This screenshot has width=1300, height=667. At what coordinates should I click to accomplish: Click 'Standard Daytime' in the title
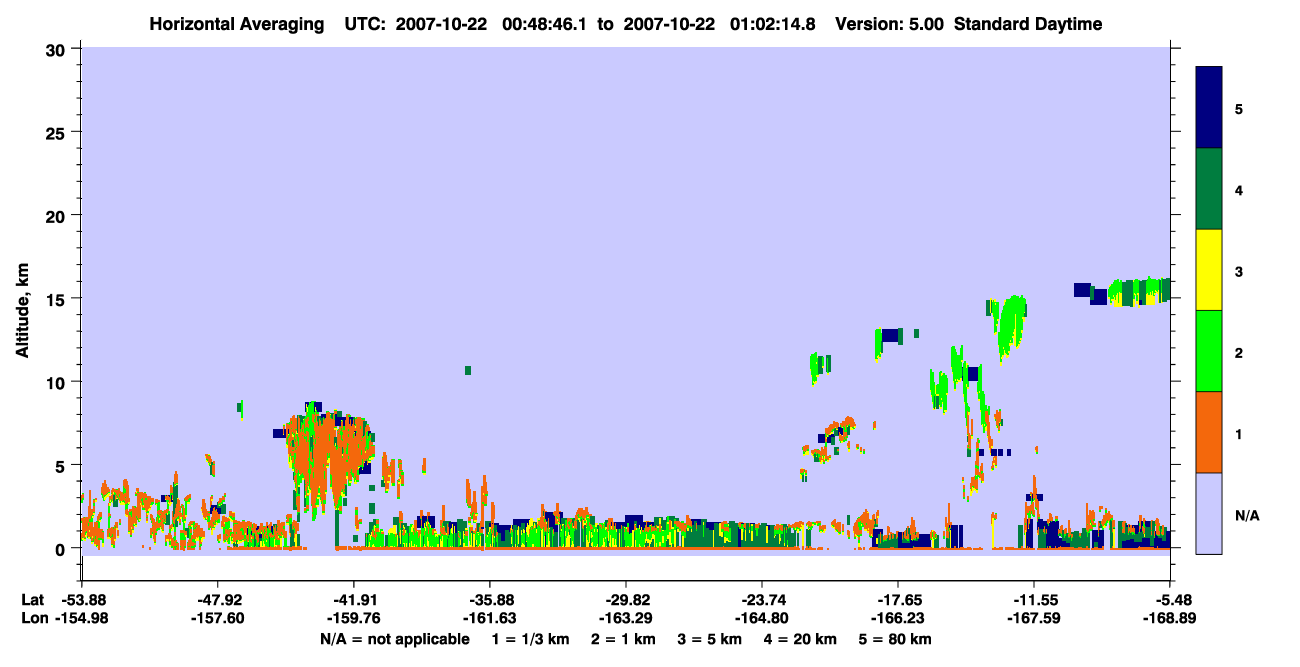(x=1028, y=24)
